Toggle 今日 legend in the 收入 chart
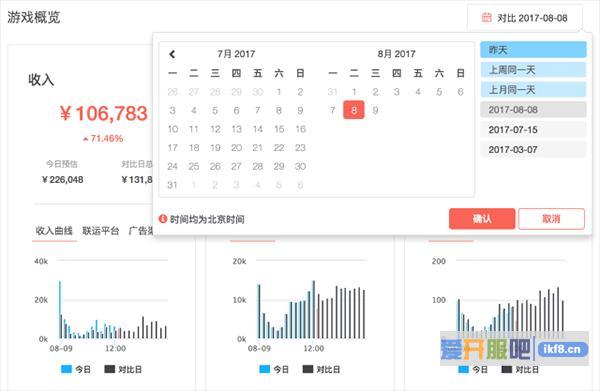 coord(76,369)
